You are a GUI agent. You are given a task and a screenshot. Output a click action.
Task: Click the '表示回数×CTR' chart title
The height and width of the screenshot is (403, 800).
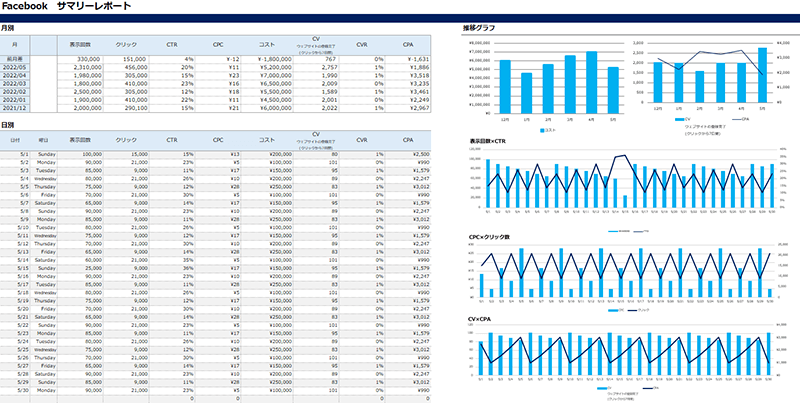point(488,141)
